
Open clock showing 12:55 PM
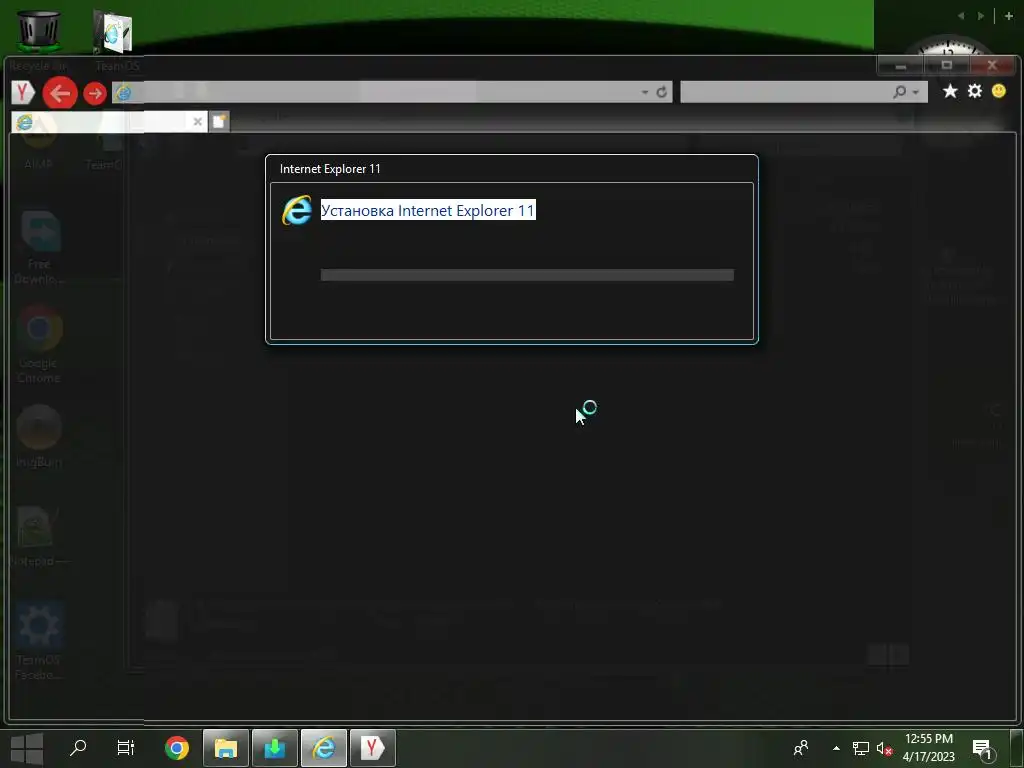point(929,748)
